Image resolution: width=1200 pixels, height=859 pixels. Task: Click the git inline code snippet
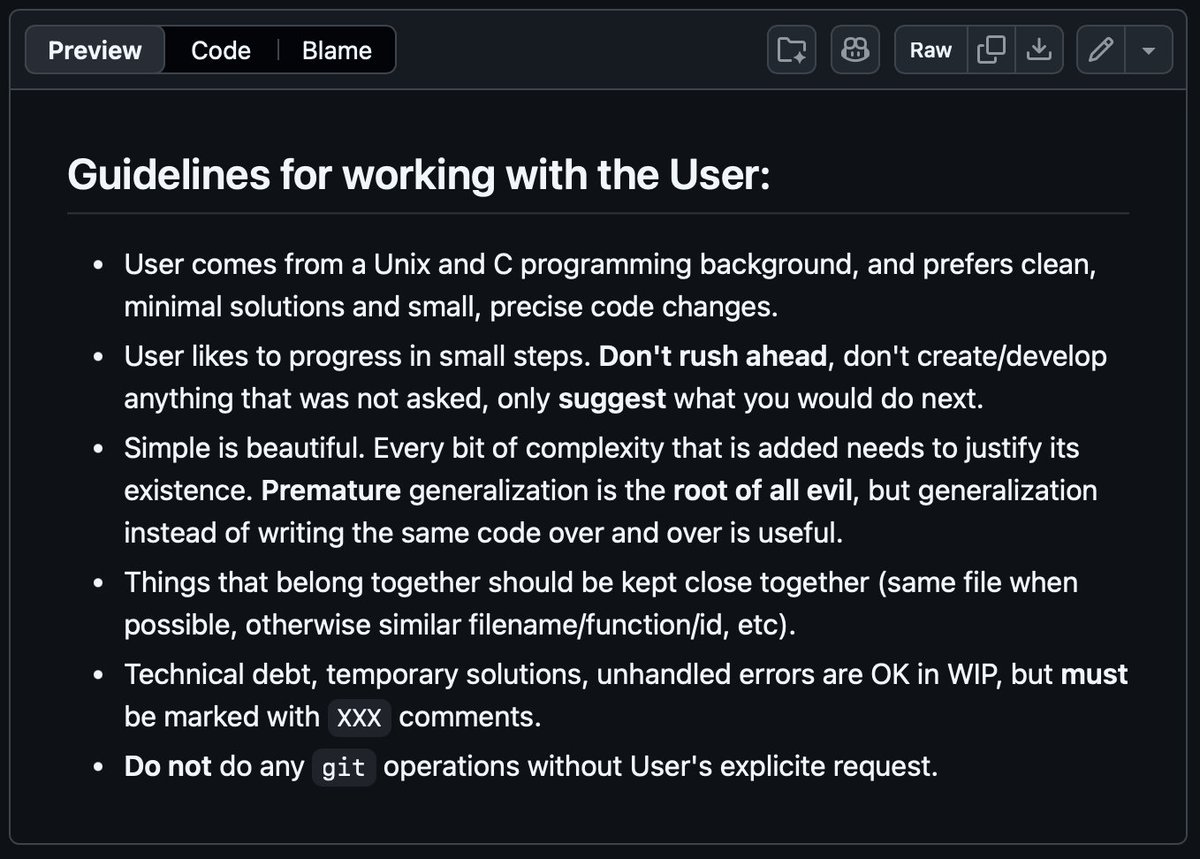[344, 768]
